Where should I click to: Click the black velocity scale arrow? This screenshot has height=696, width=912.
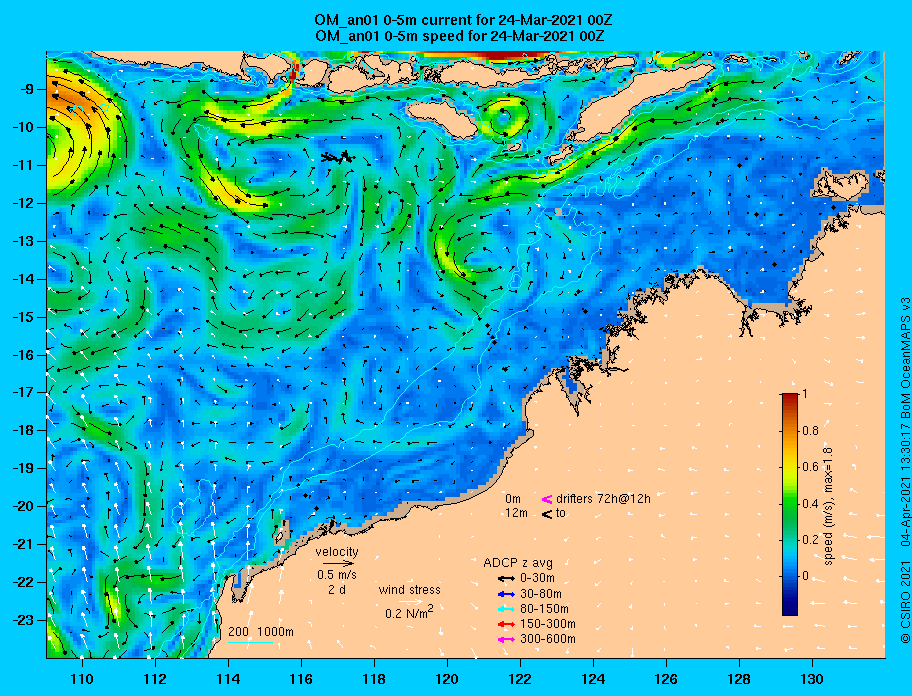338,563
